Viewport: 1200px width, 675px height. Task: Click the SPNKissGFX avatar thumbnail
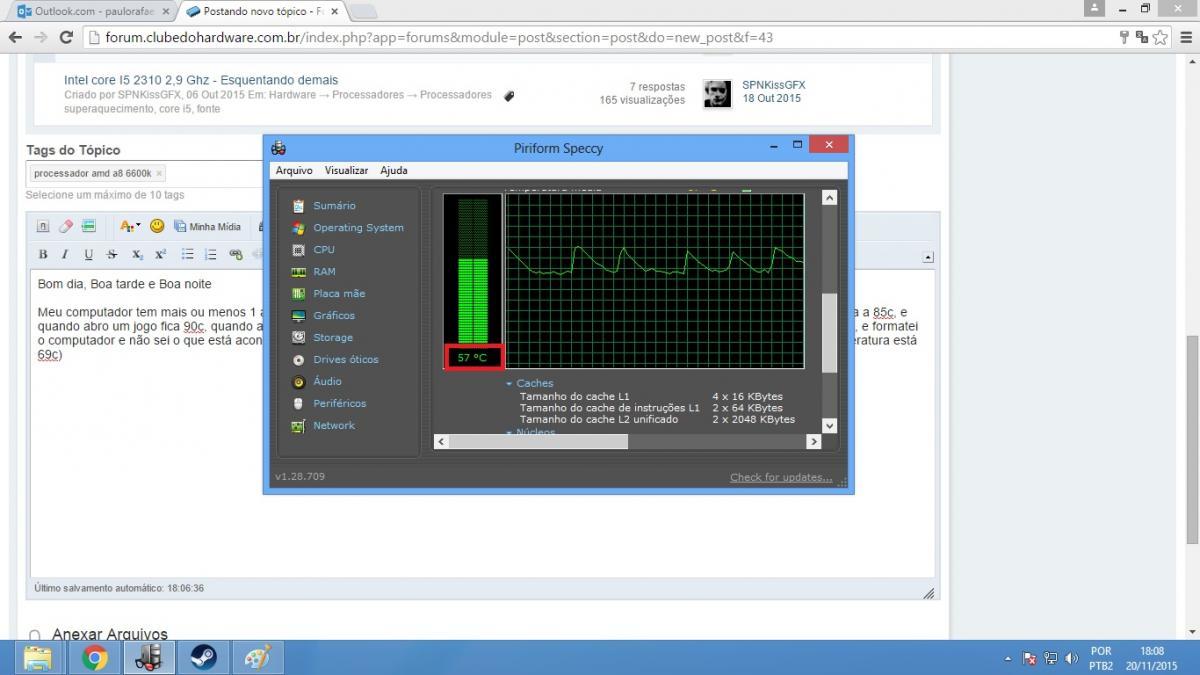pos(716,94)
